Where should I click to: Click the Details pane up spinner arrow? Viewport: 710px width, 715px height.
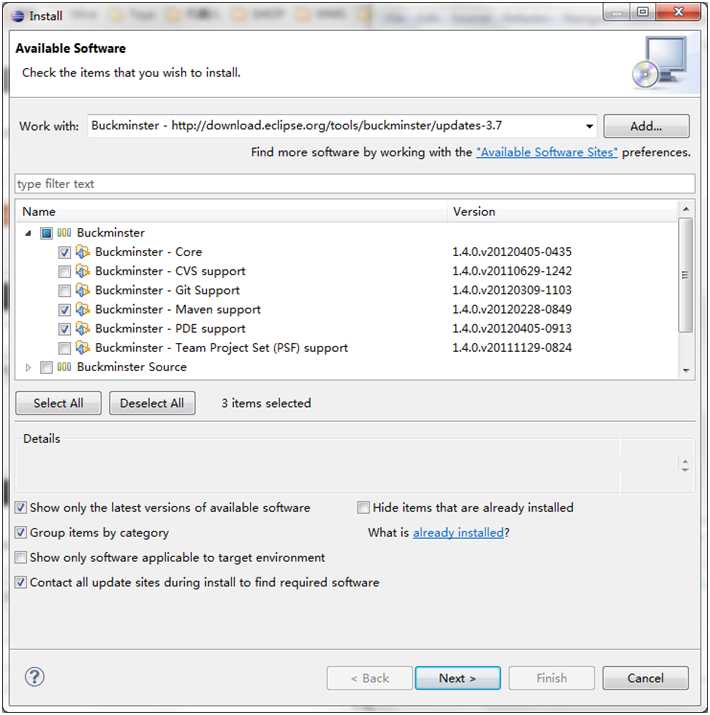click(685, 461)
